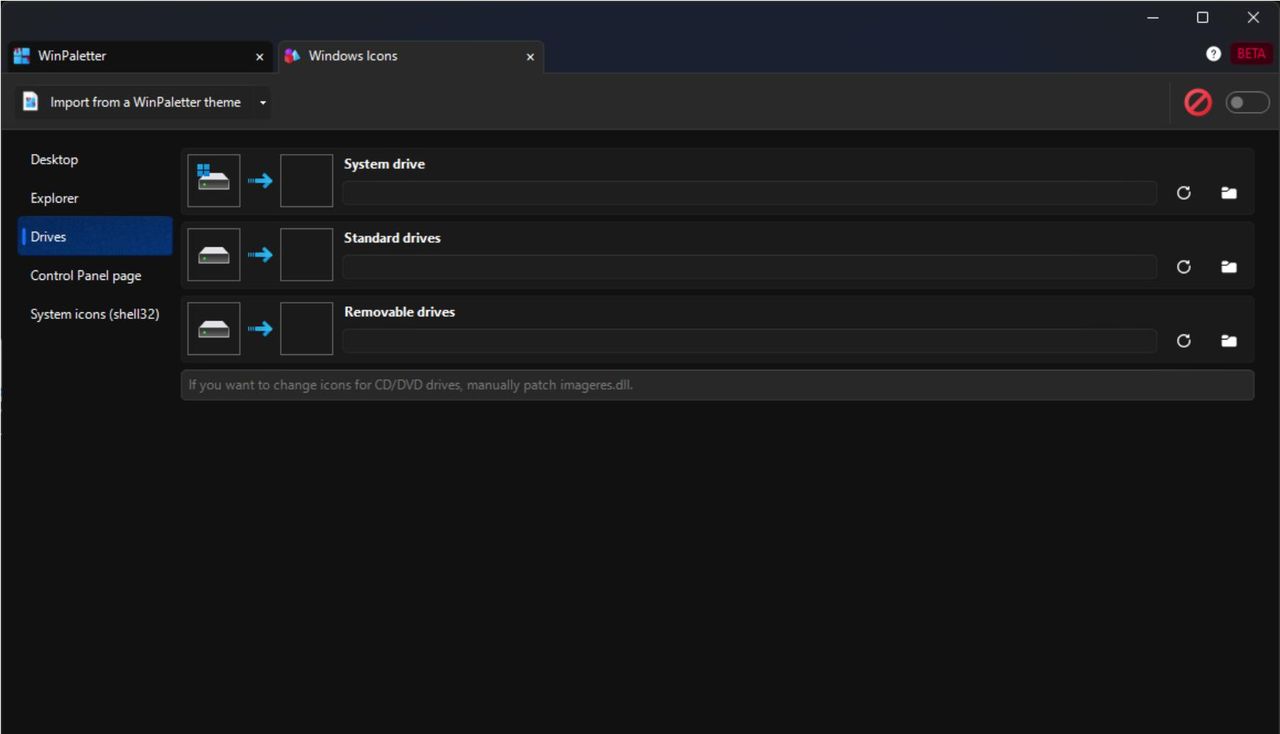Viewport: 1280px width, 734px height.
Task: Click the Removable drives icon preview
Action: click(x=213, y=328)
